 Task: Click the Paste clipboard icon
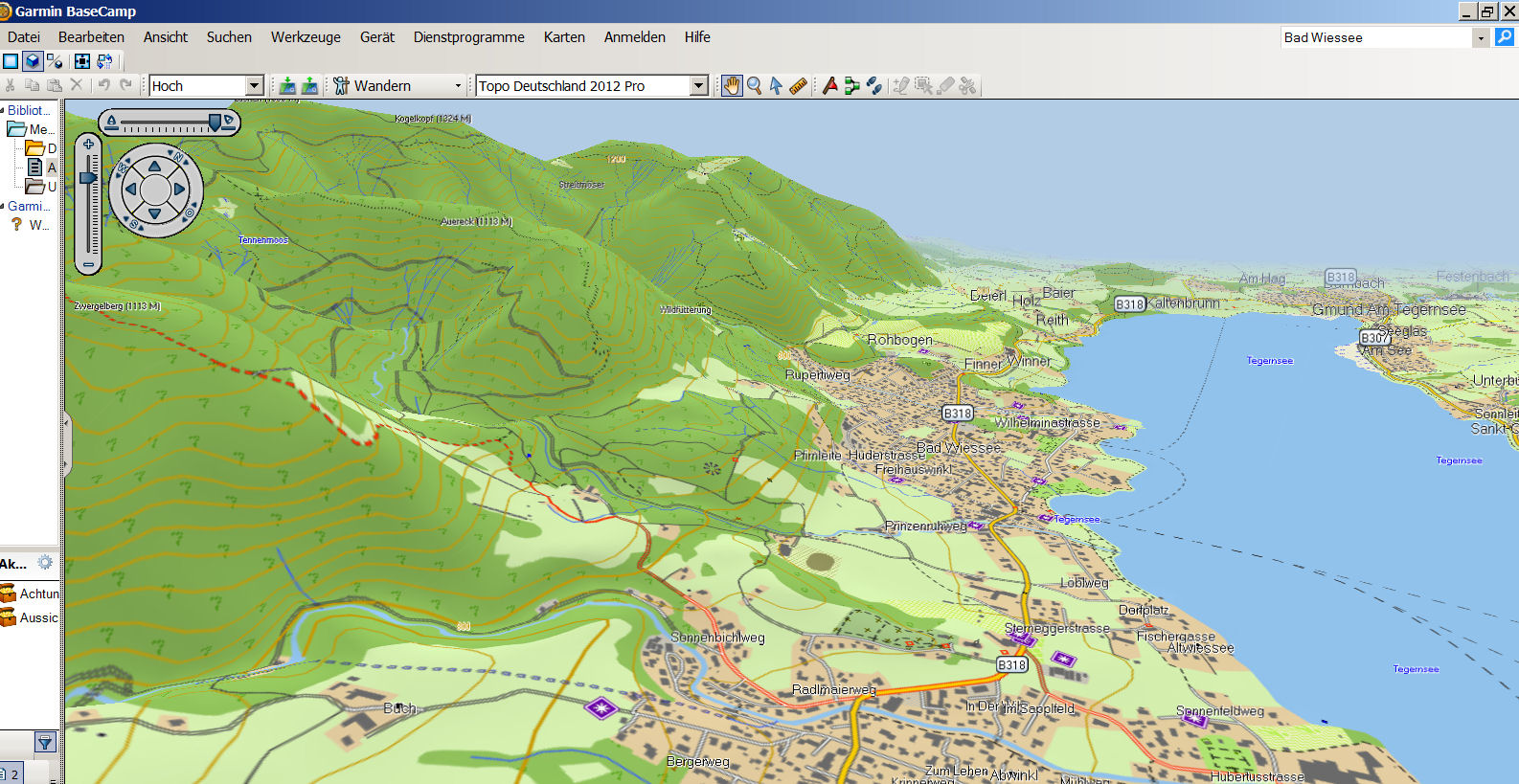point(55,85)
